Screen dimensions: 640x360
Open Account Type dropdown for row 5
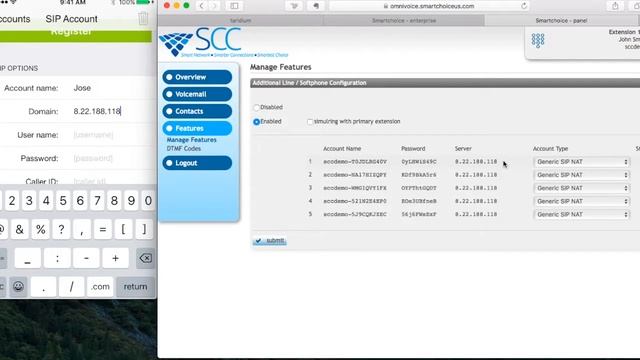[x=582, y=214]
